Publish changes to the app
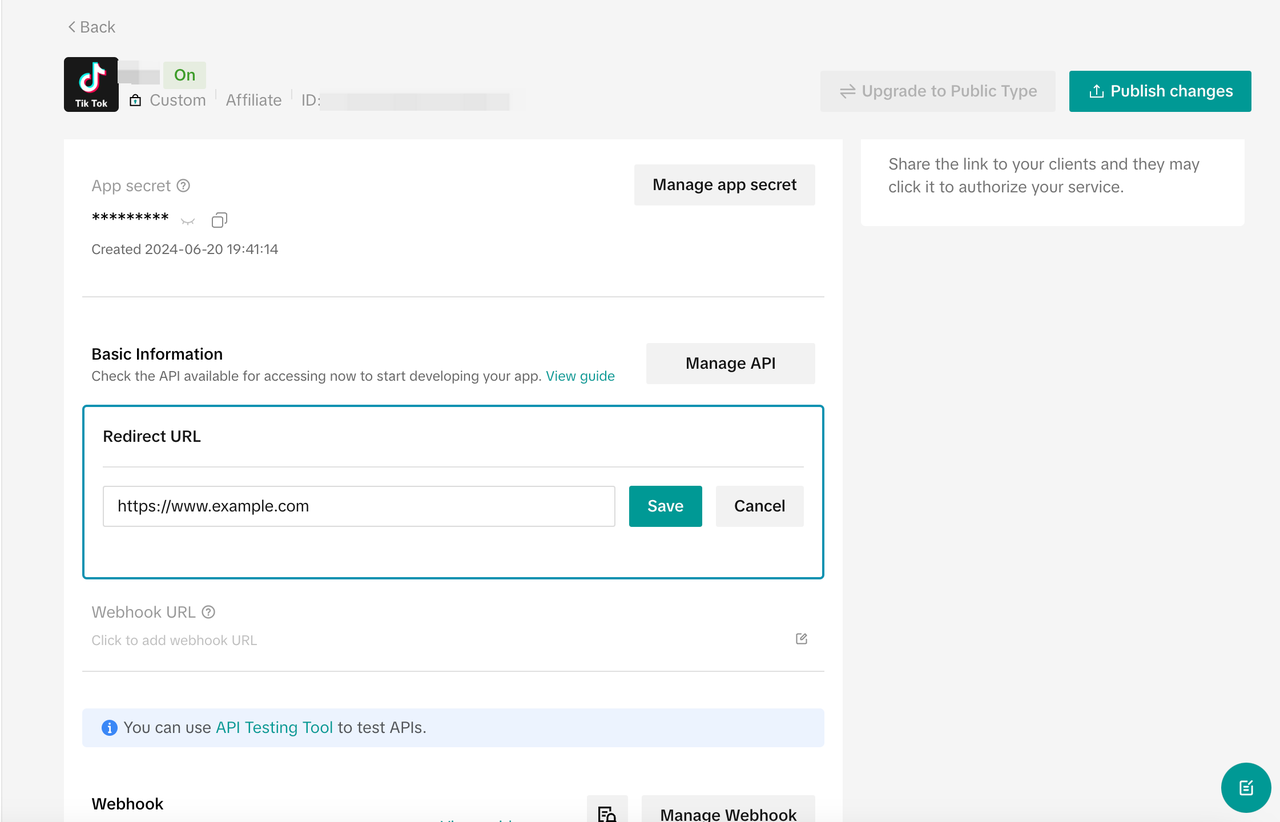 coord(1160,91)
